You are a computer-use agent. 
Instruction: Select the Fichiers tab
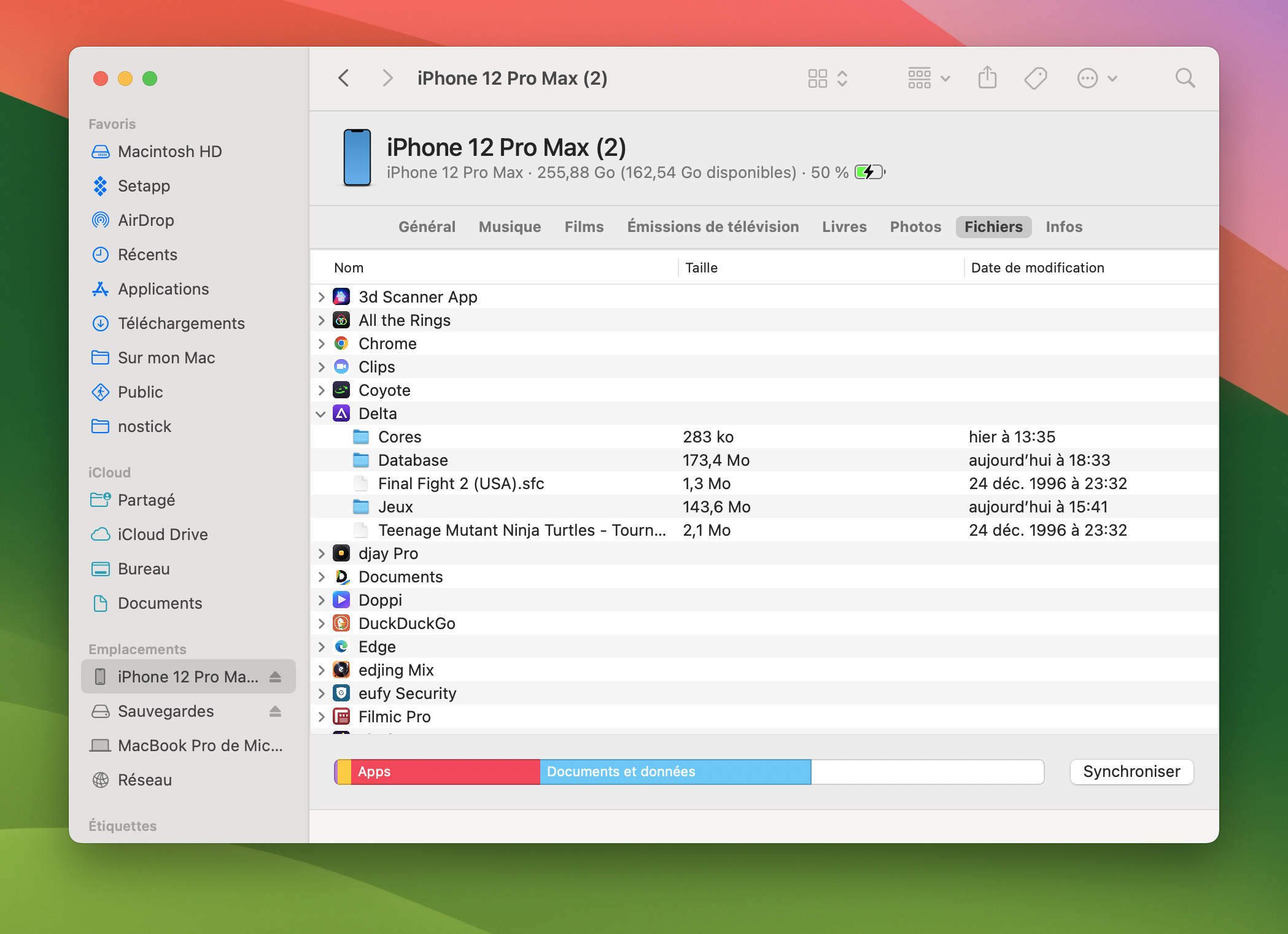[993, 226]
